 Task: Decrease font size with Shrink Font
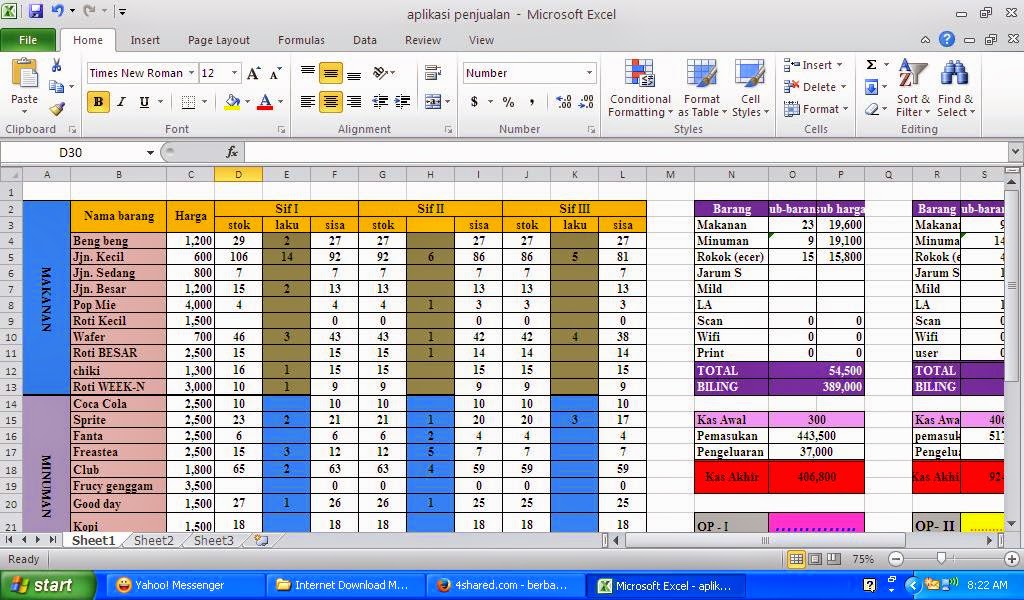pos(275,73)
